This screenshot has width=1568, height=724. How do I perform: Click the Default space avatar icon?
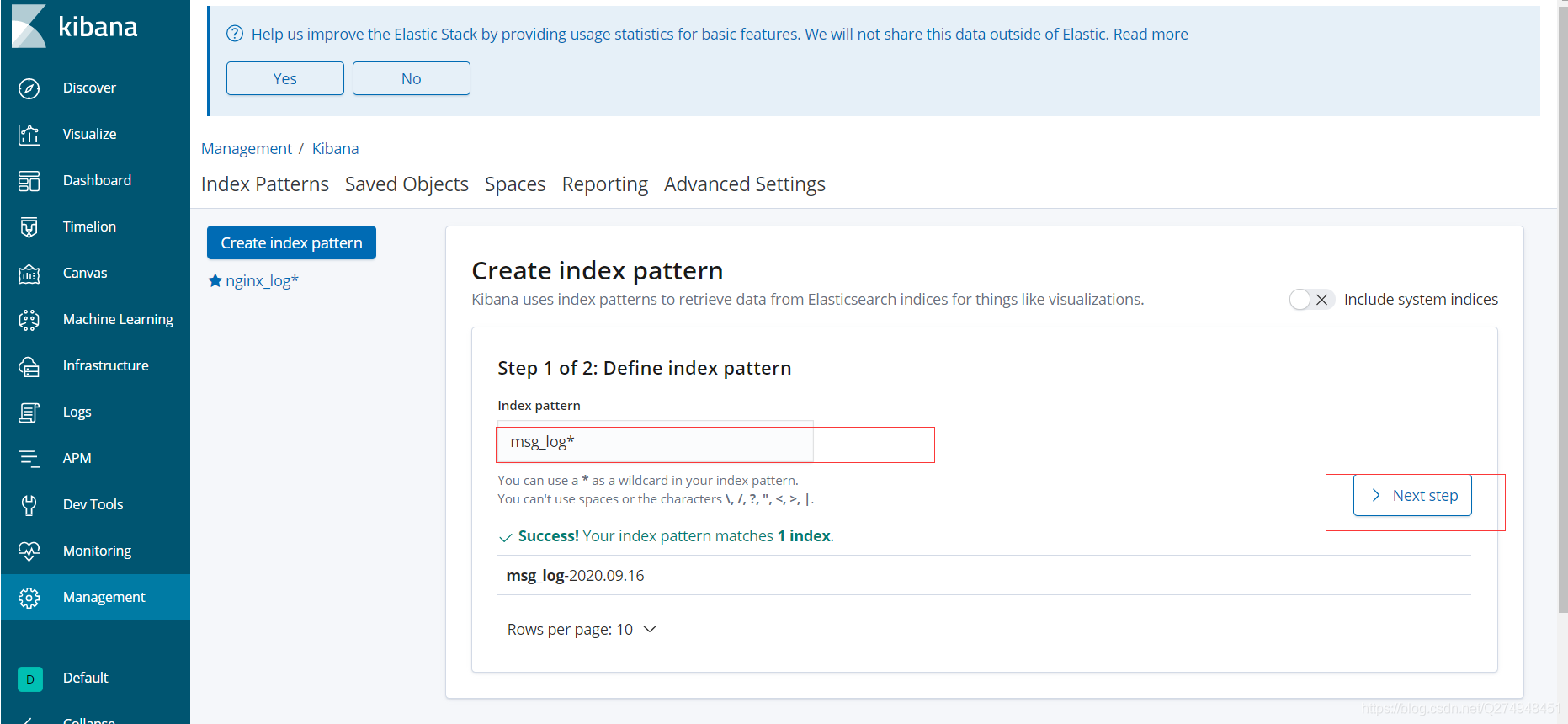pos(30,679)
